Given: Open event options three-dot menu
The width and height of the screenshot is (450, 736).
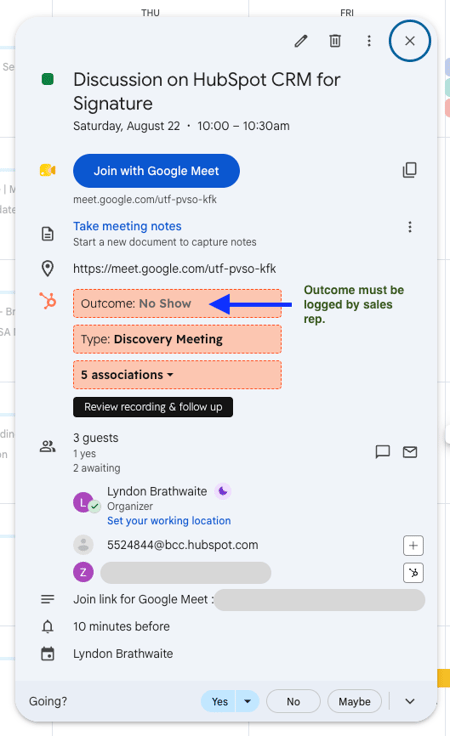Looking at the screenshot, I should pyautogui.click(x=369, y=41).
